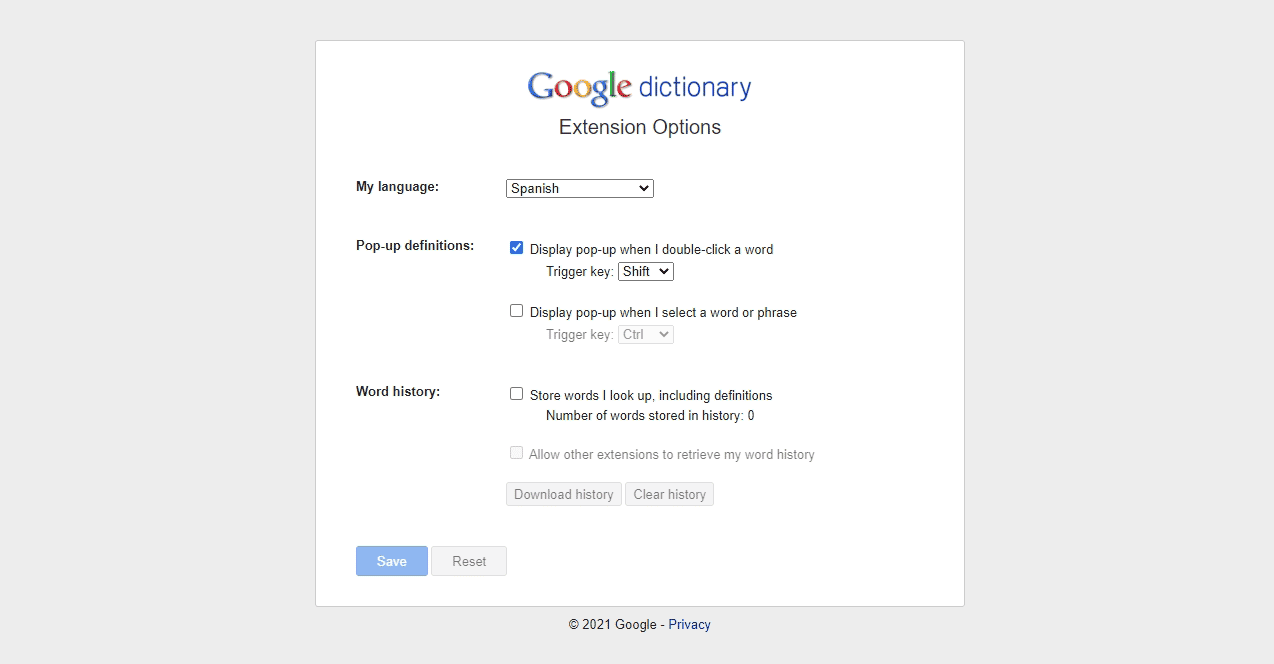Click the Download history button

pos(564,494)
